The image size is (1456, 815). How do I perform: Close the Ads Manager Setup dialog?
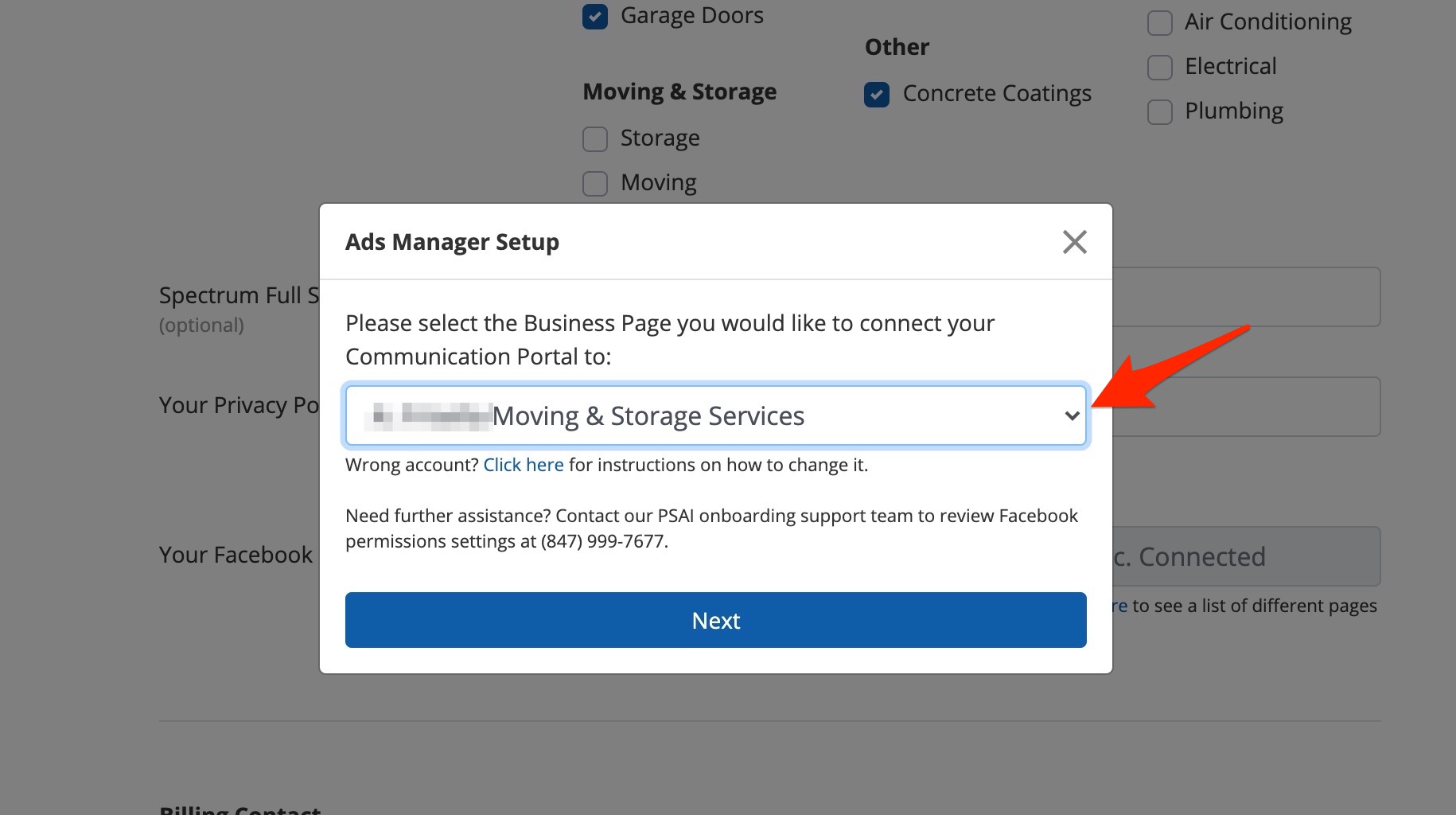[1074, 242]
